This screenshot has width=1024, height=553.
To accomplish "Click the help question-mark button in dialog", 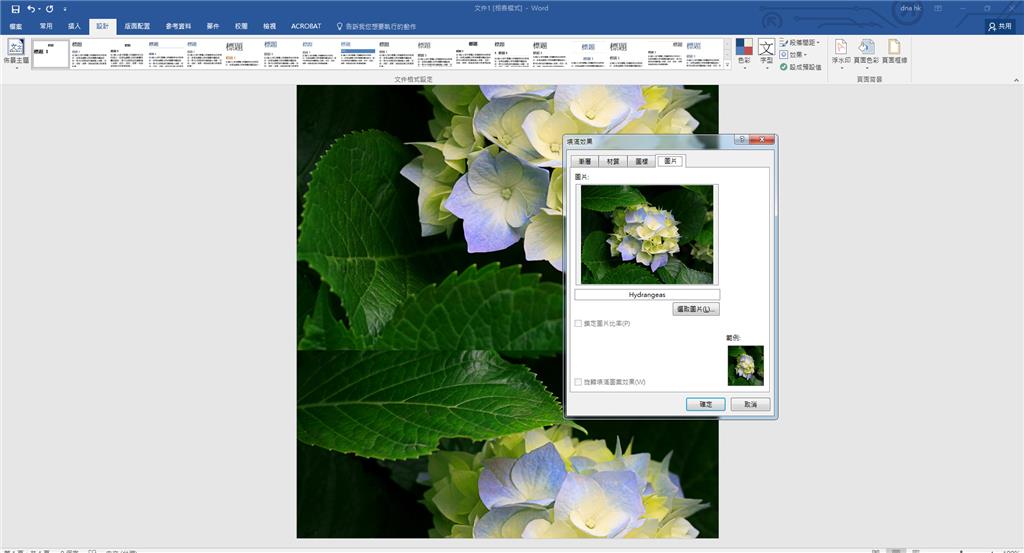I will click(741, 140).
